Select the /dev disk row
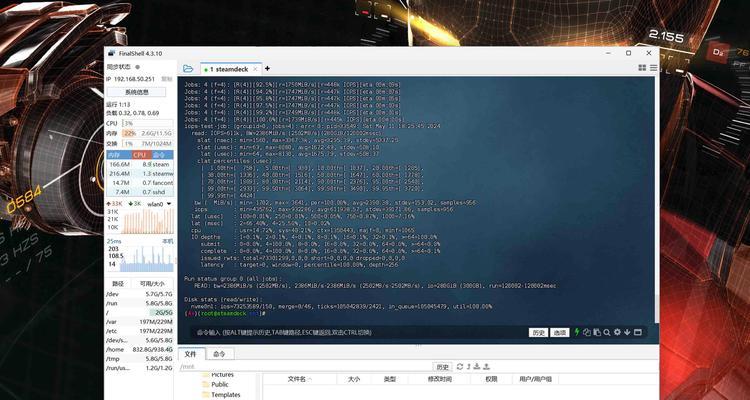The height and width of the screenshot is (400, 750). [x=140, y=294]
